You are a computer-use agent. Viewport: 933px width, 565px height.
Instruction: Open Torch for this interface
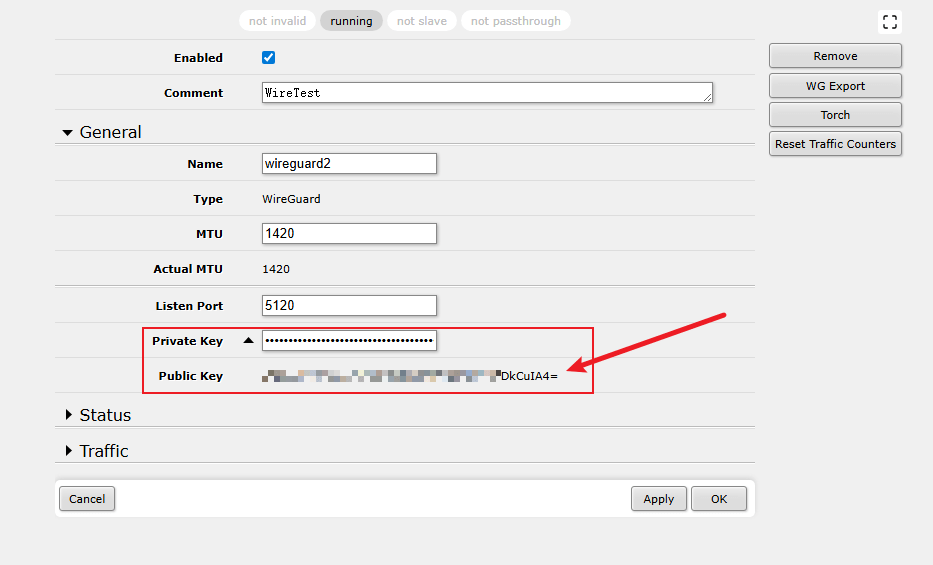click(835, 115)
